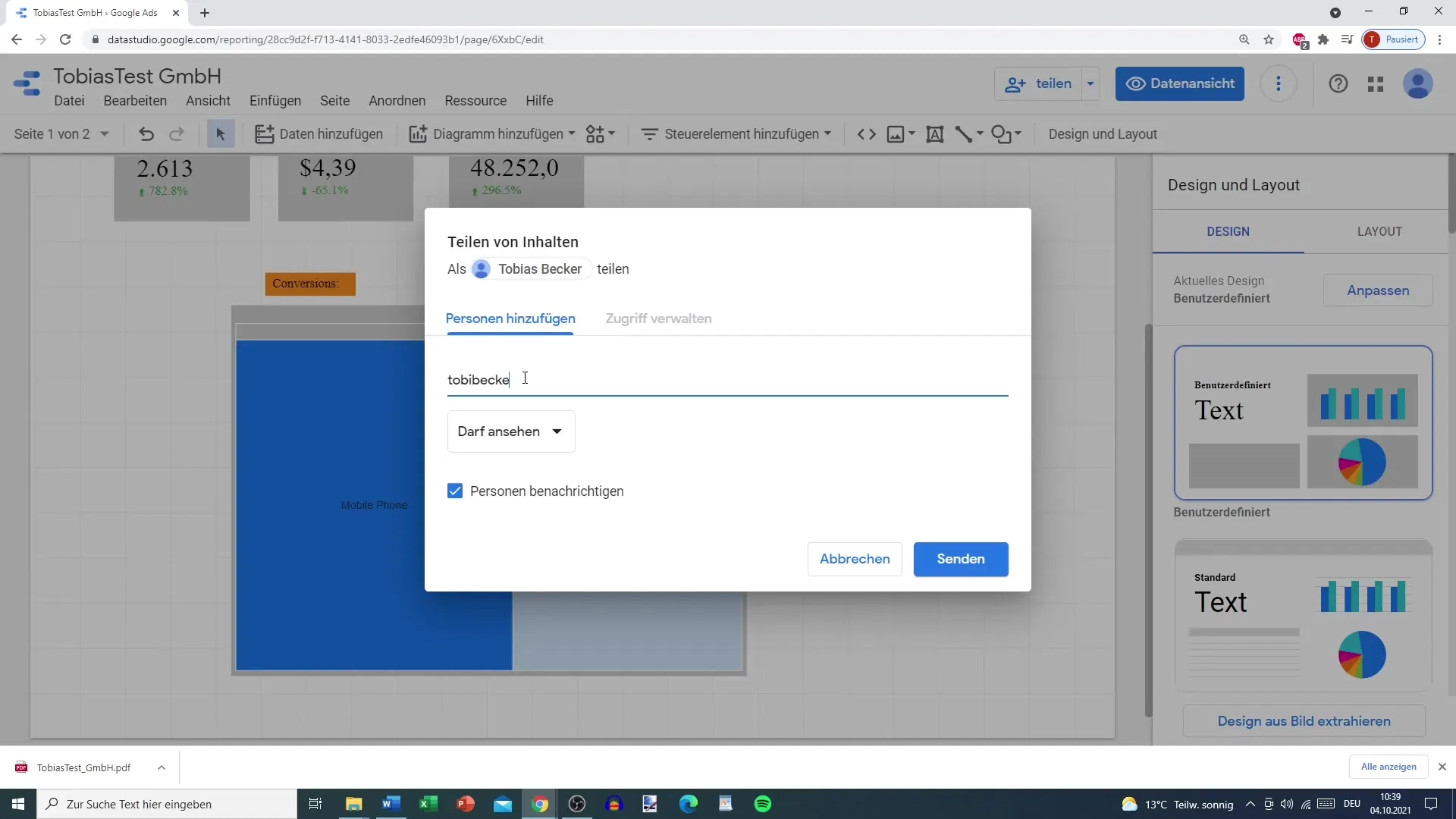1456x819 pixels.
Task: Click the Abbrechen button
Action: tap(855, 559)
